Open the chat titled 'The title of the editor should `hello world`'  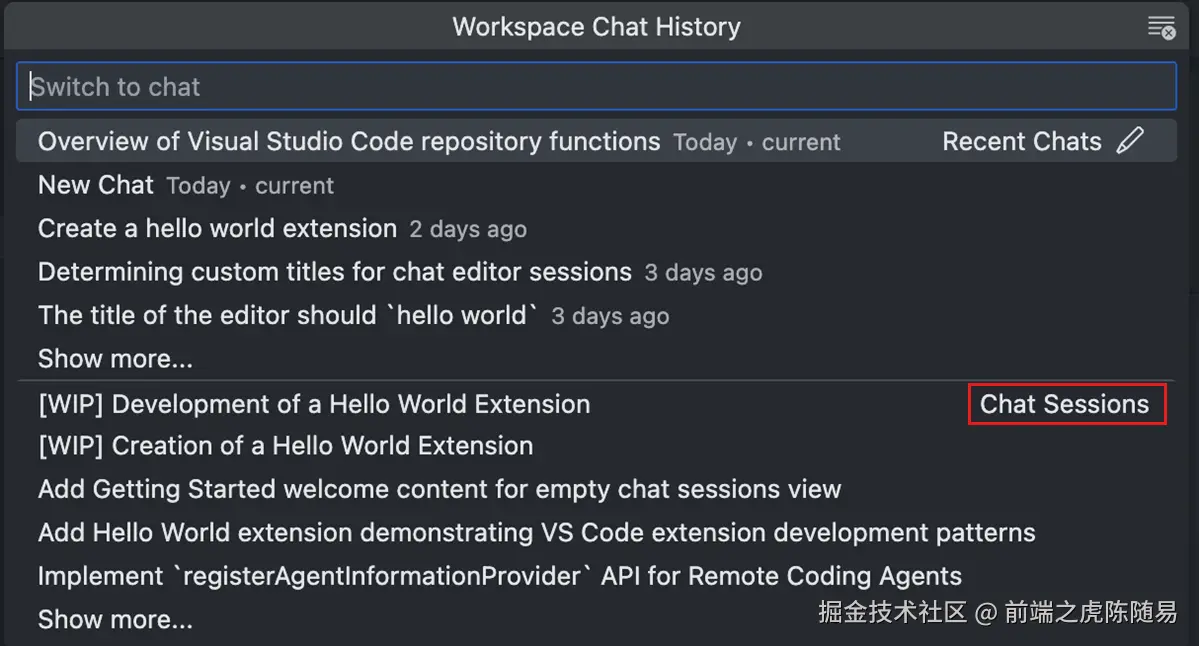pos(288,316)
